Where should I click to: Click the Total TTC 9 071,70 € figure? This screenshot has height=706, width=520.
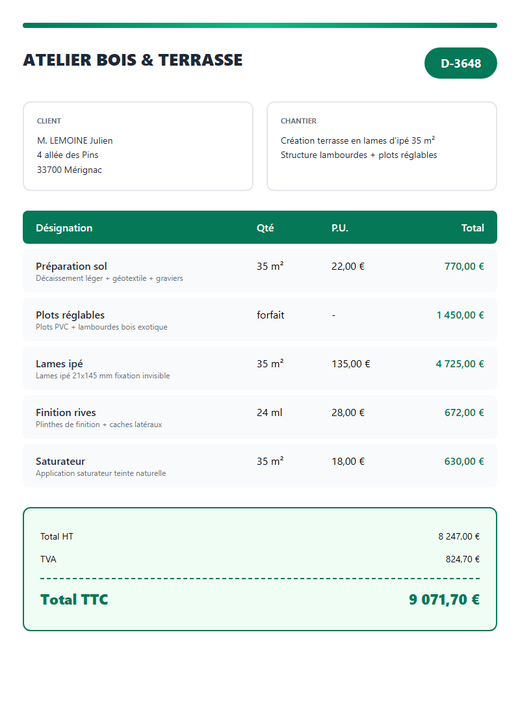[444, 600]
